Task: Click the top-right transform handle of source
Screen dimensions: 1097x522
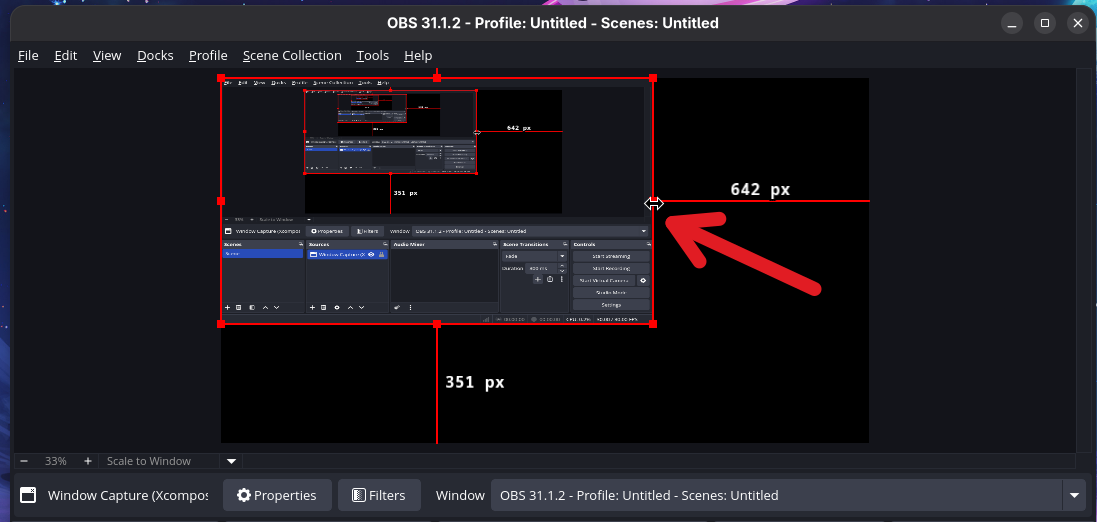Action: [653, 78]
